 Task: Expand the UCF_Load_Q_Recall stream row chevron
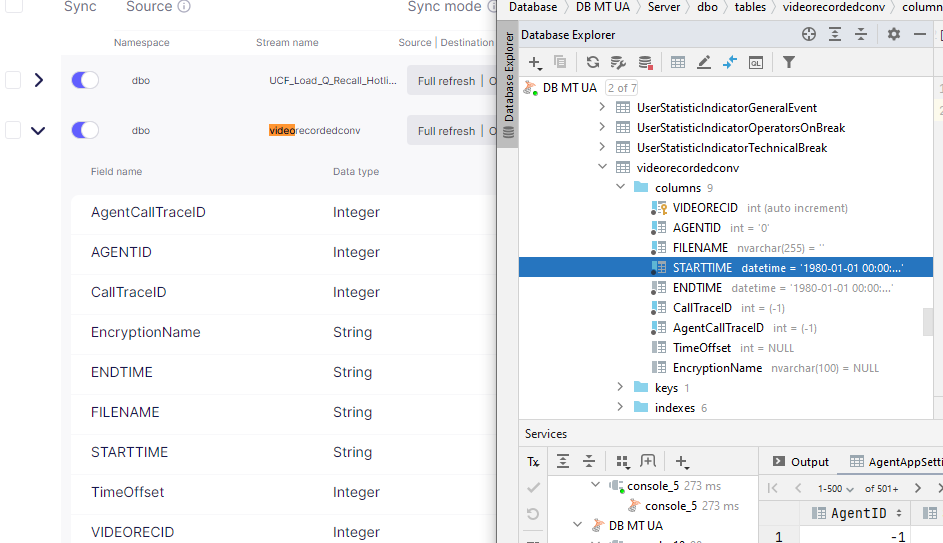pyautogui.click(x=38, y=80)
